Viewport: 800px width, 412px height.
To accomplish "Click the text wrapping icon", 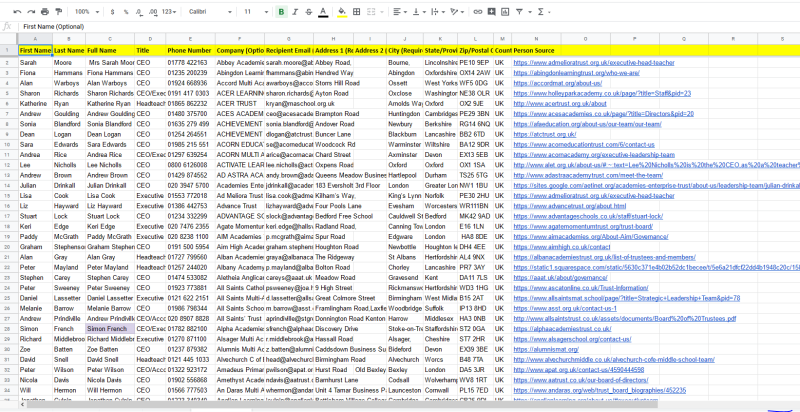I will point(434,12).
